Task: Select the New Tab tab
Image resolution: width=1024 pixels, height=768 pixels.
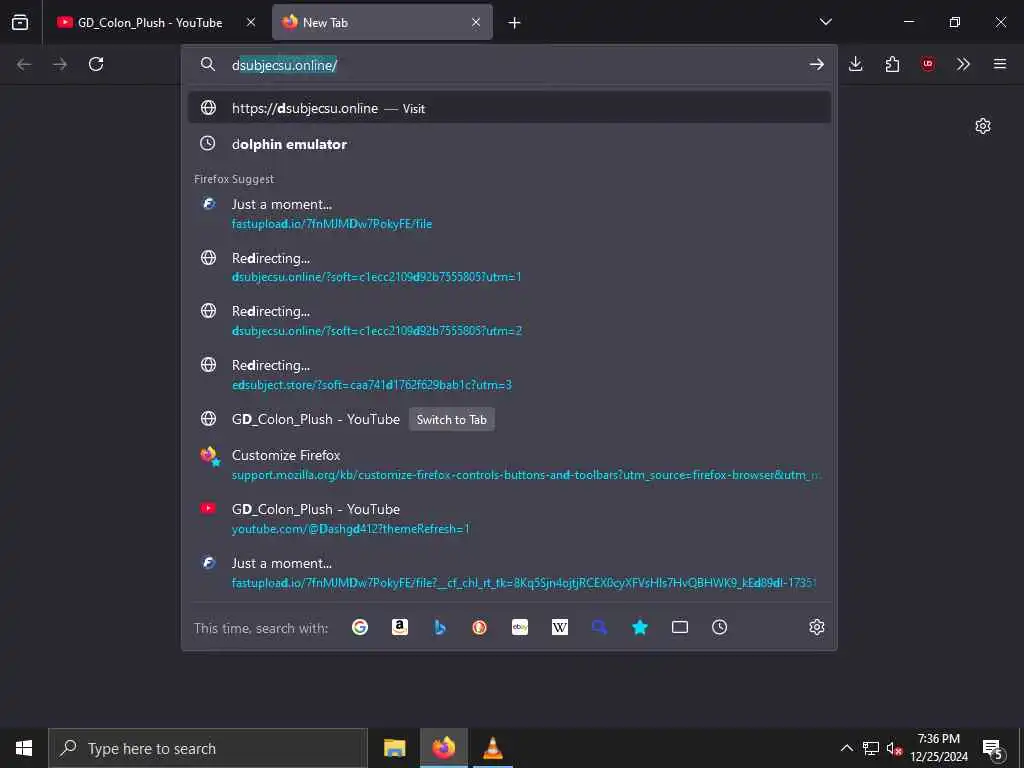Action: pos(382,22)
